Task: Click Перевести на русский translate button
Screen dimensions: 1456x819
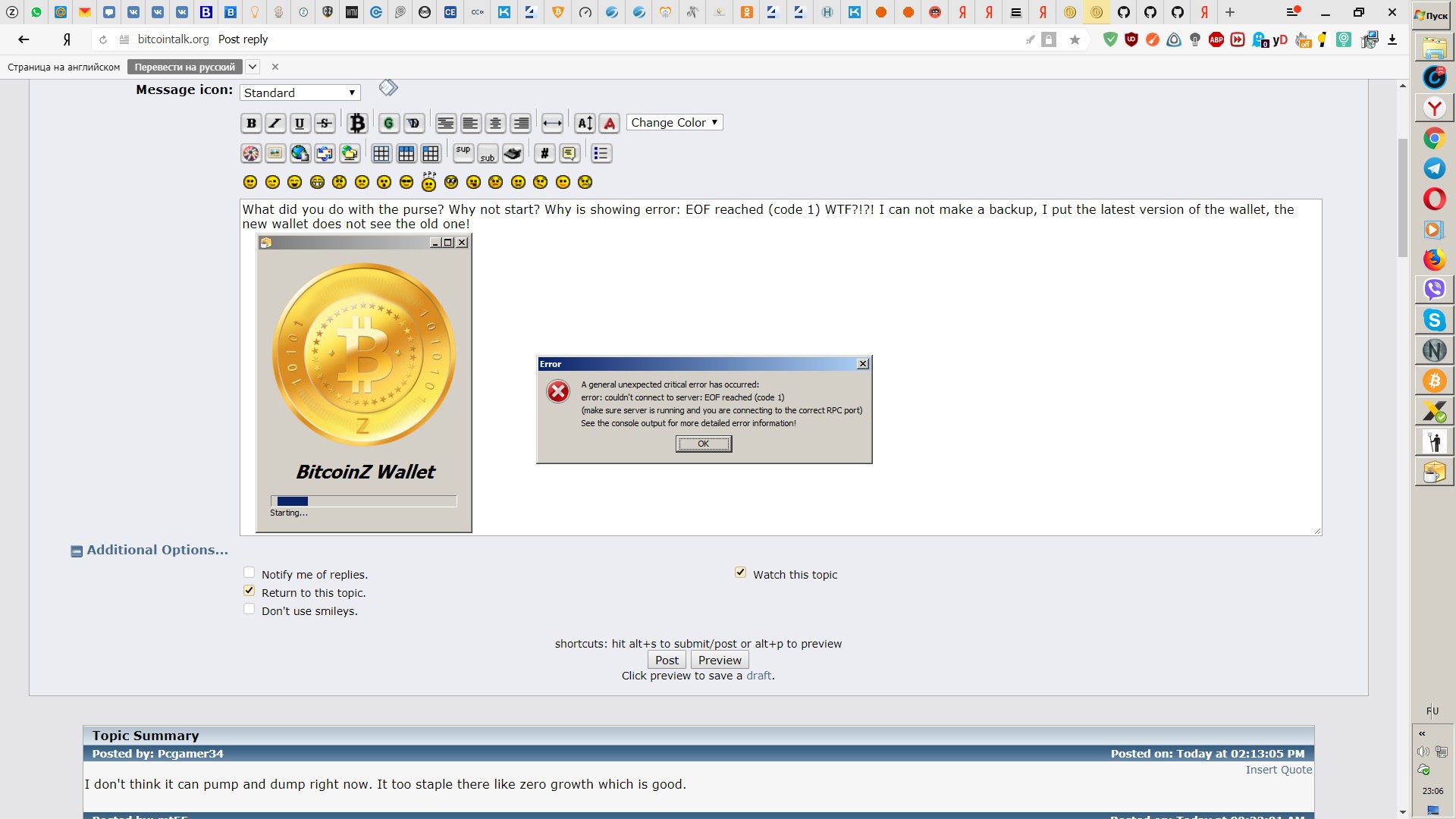Action: [x=185, y=67]
